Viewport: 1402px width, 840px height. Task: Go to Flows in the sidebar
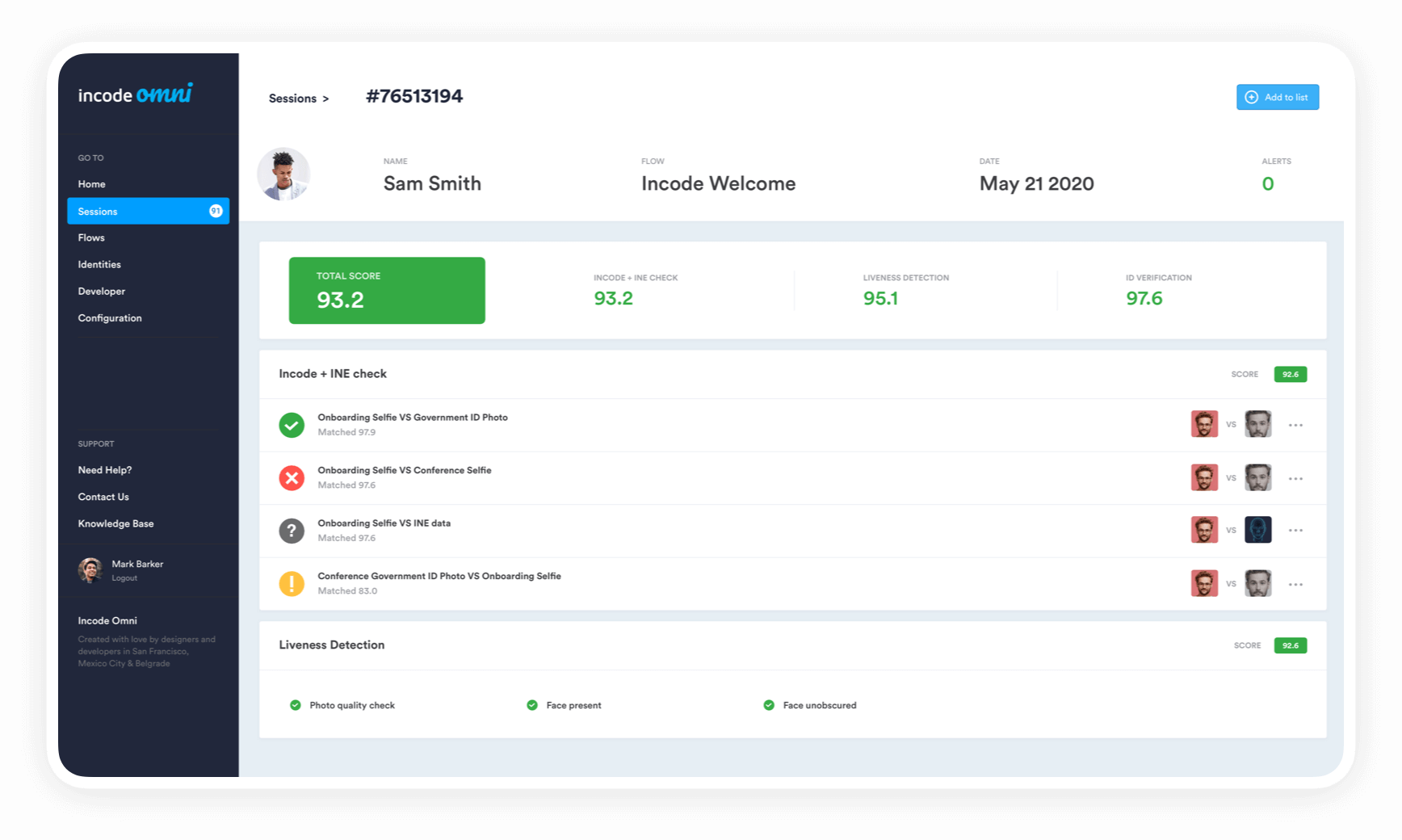point(91,237)
